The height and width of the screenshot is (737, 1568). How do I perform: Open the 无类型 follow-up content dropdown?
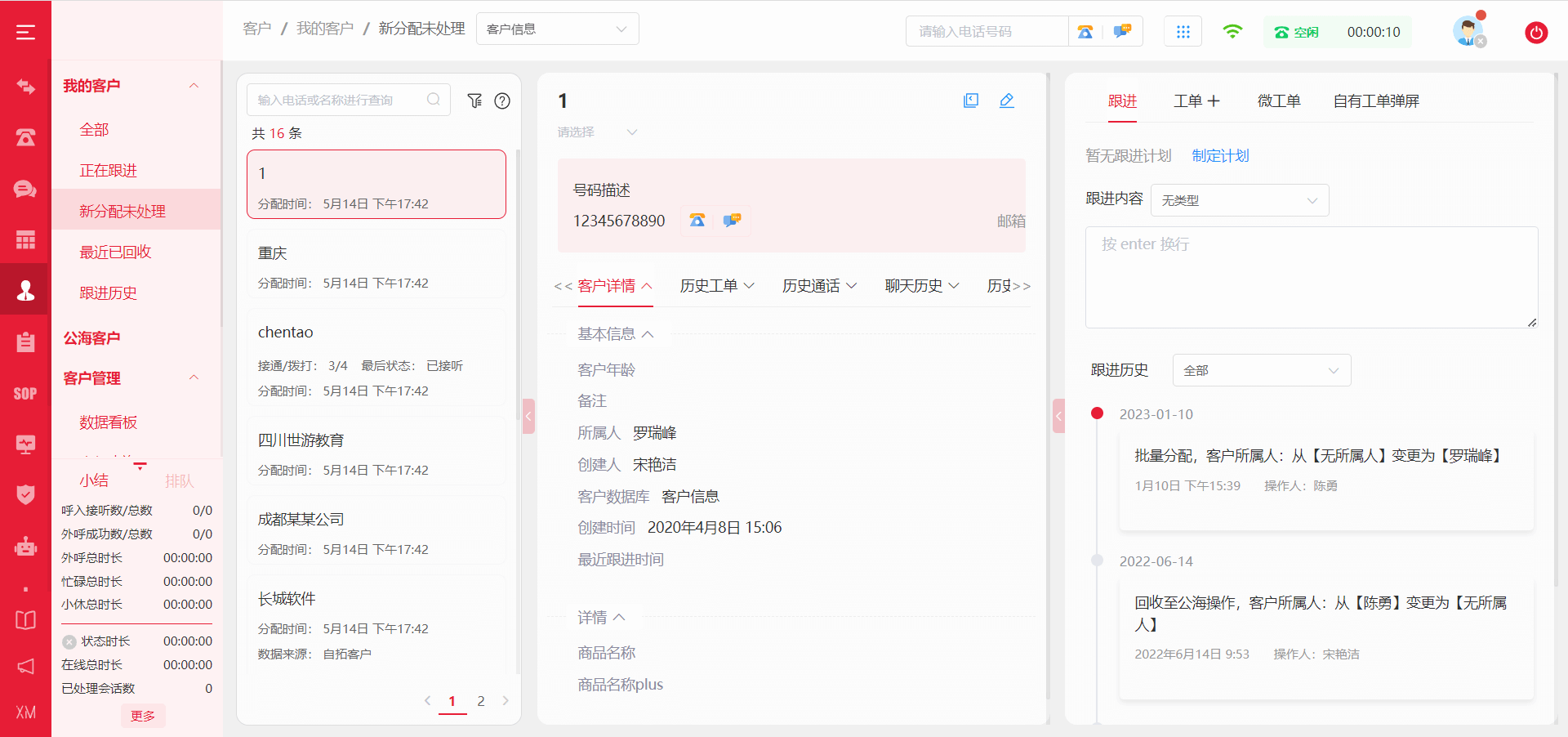(1240, 200)
